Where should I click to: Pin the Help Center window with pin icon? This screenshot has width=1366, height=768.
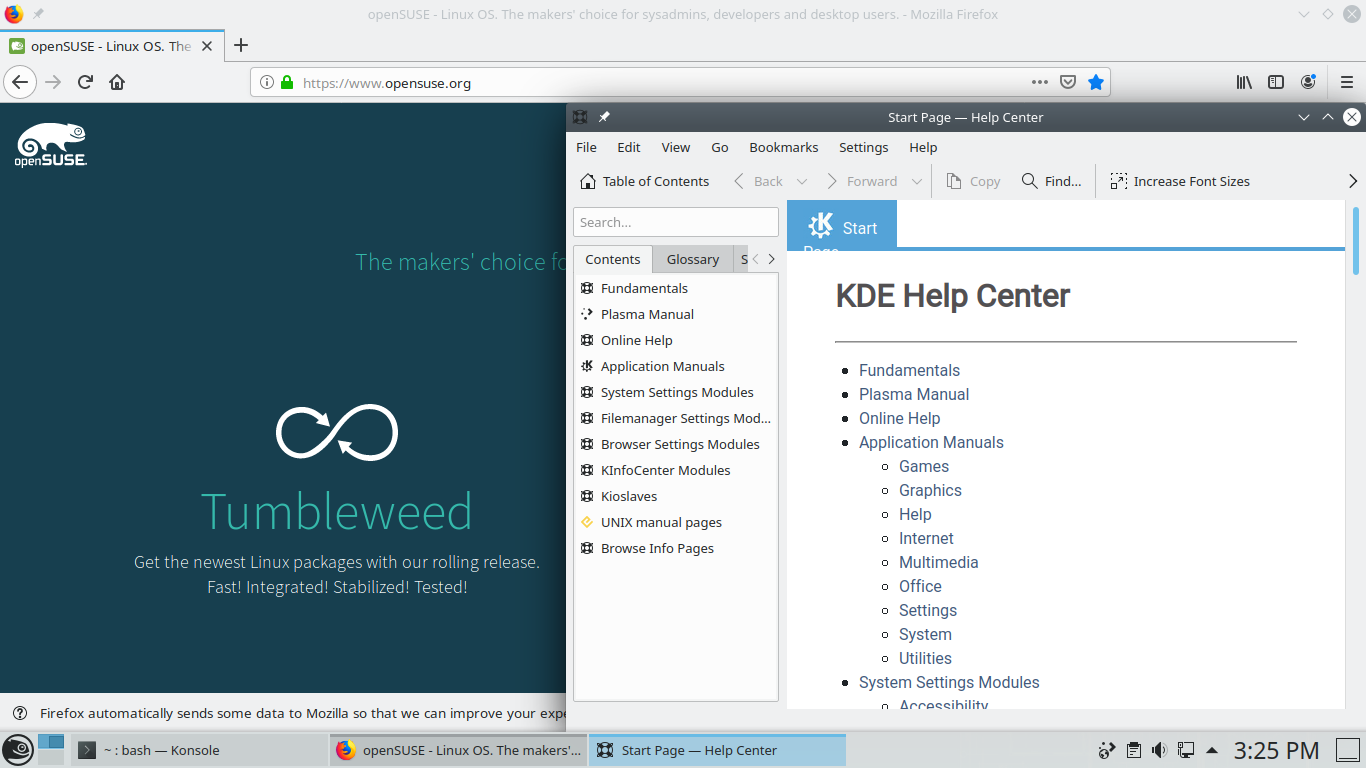pyautogui.click(x=604, y=117)
